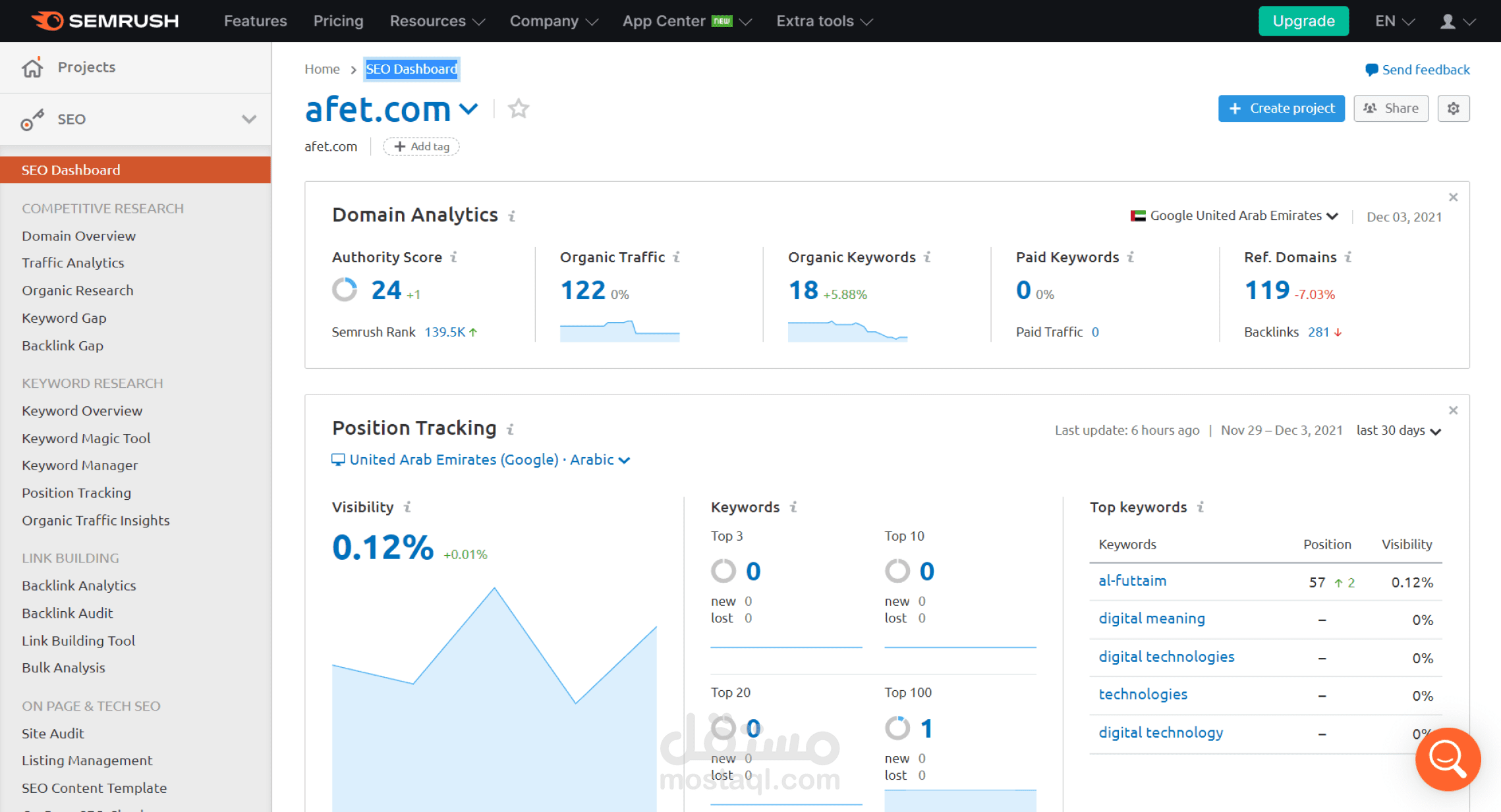The height and width of the screenshot is (812, 1501).
Task: Open the dashboard settings gear icon
Action: coord(1453,108)
